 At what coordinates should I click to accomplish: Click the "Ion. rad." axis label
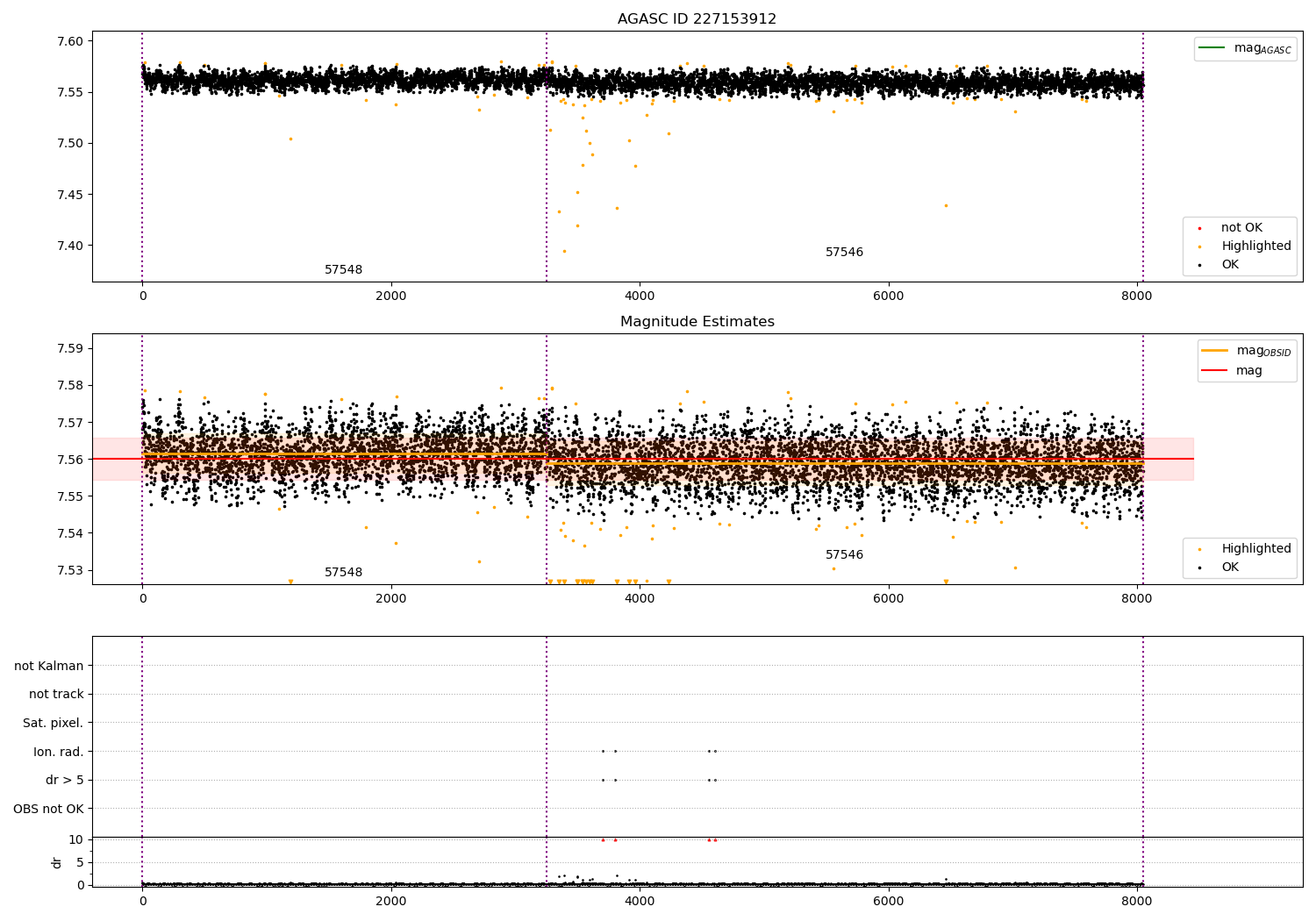click(x=59, y=752)
